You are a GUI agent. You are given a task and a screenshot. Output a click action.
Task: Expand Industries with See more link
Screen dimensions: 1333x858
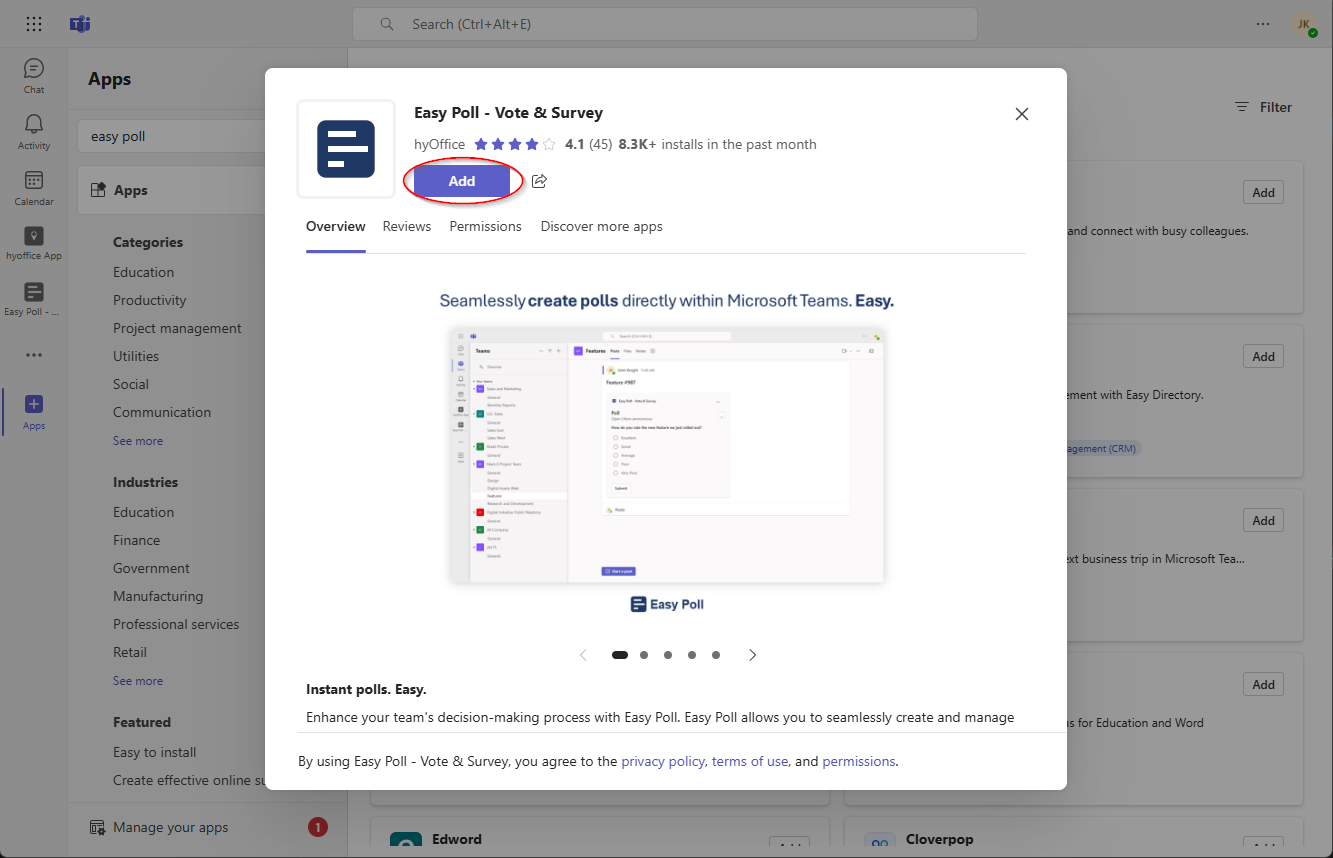(138, 681)
